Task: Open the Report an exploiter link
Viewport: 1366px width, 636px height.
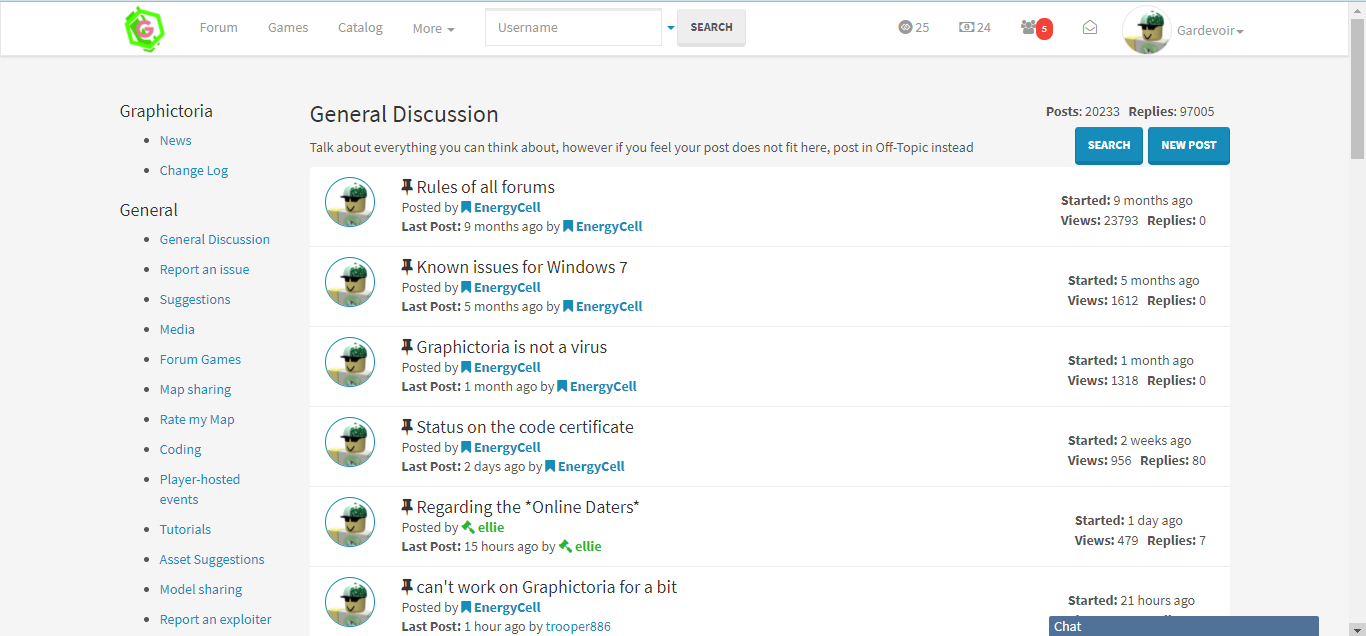Action: (215, 620)
